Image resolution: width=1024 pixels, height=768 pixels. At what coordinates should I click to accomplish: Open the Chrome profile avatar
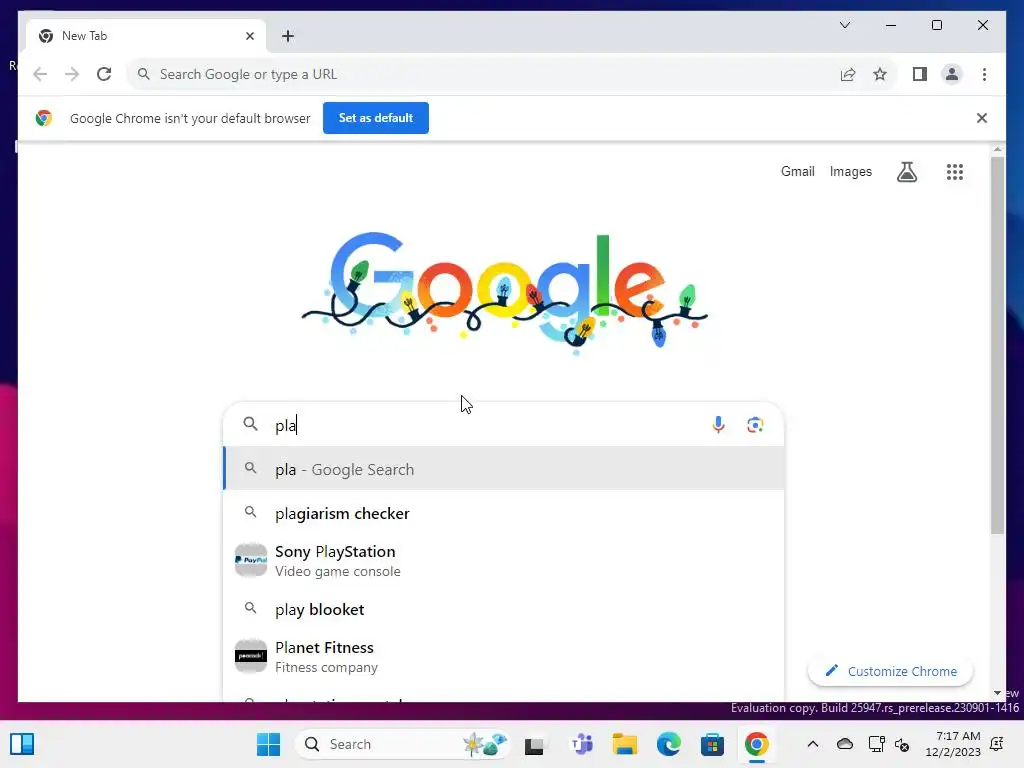pyautogui.click(x=952, y=74)
